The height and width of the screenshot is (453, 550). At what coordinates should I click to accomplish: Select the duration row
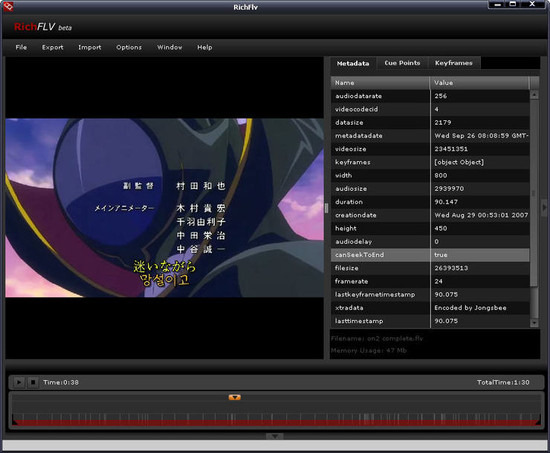point(430,202)
